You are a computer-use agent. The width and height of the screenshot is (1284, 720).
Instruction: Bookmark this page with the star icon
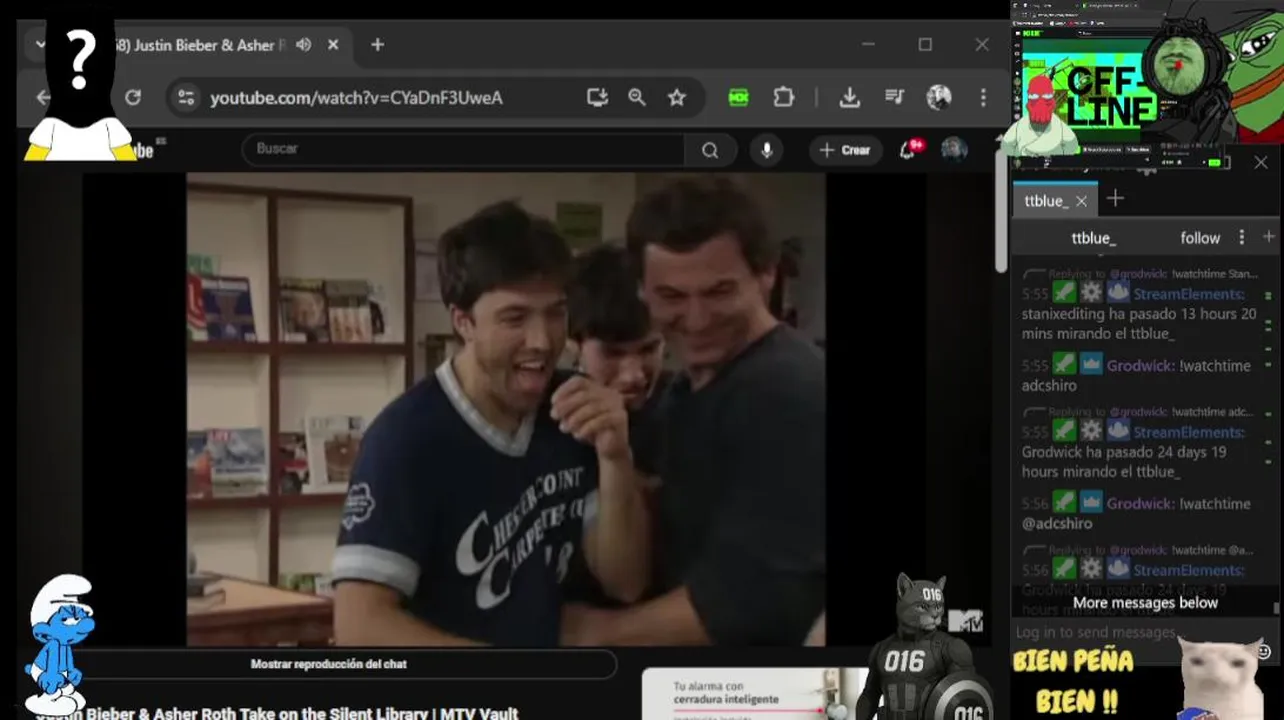click(677, 97)
